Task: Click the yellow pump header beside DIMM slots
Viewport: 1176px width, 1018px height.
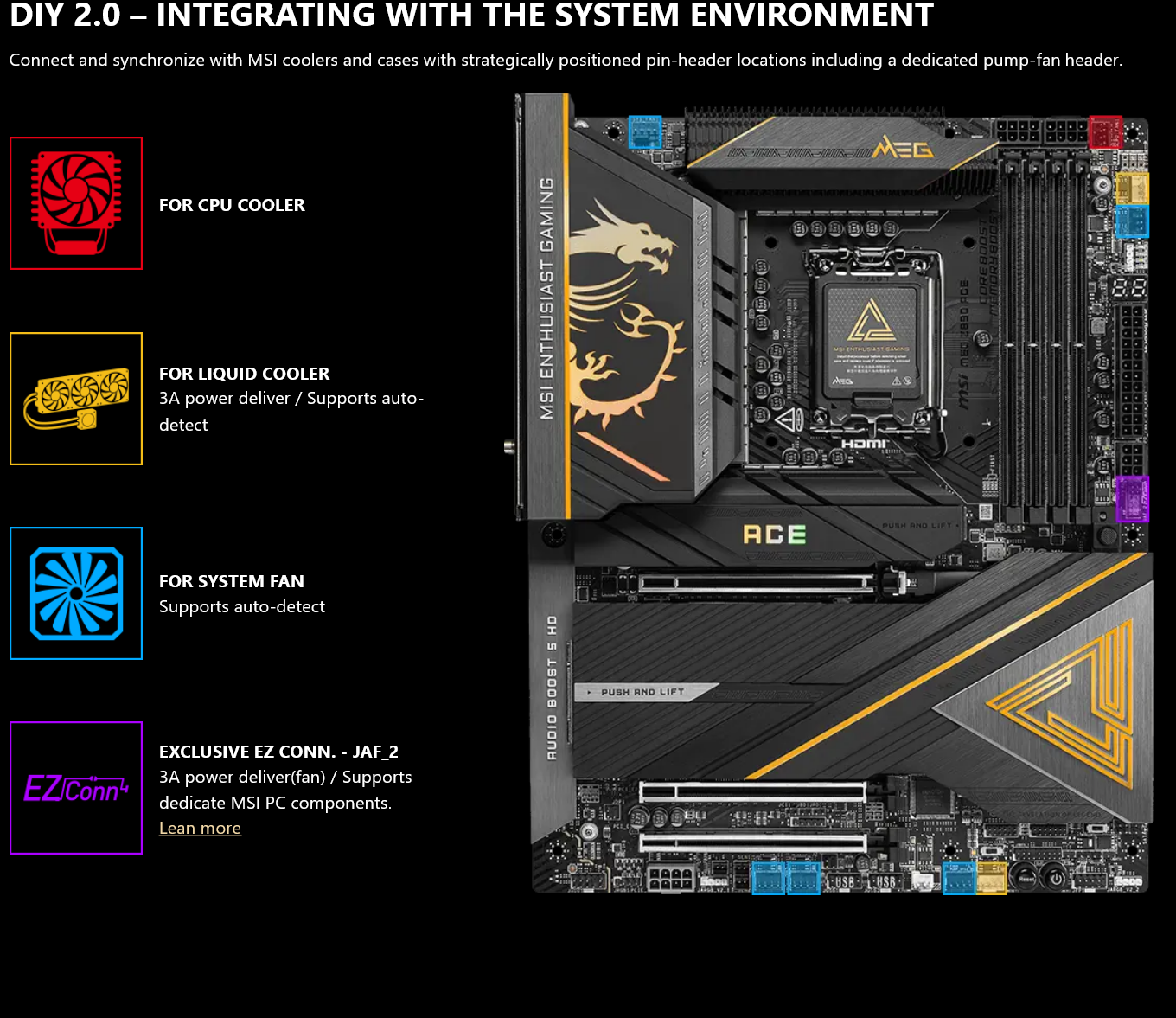Action: [x=1131, y=188]
